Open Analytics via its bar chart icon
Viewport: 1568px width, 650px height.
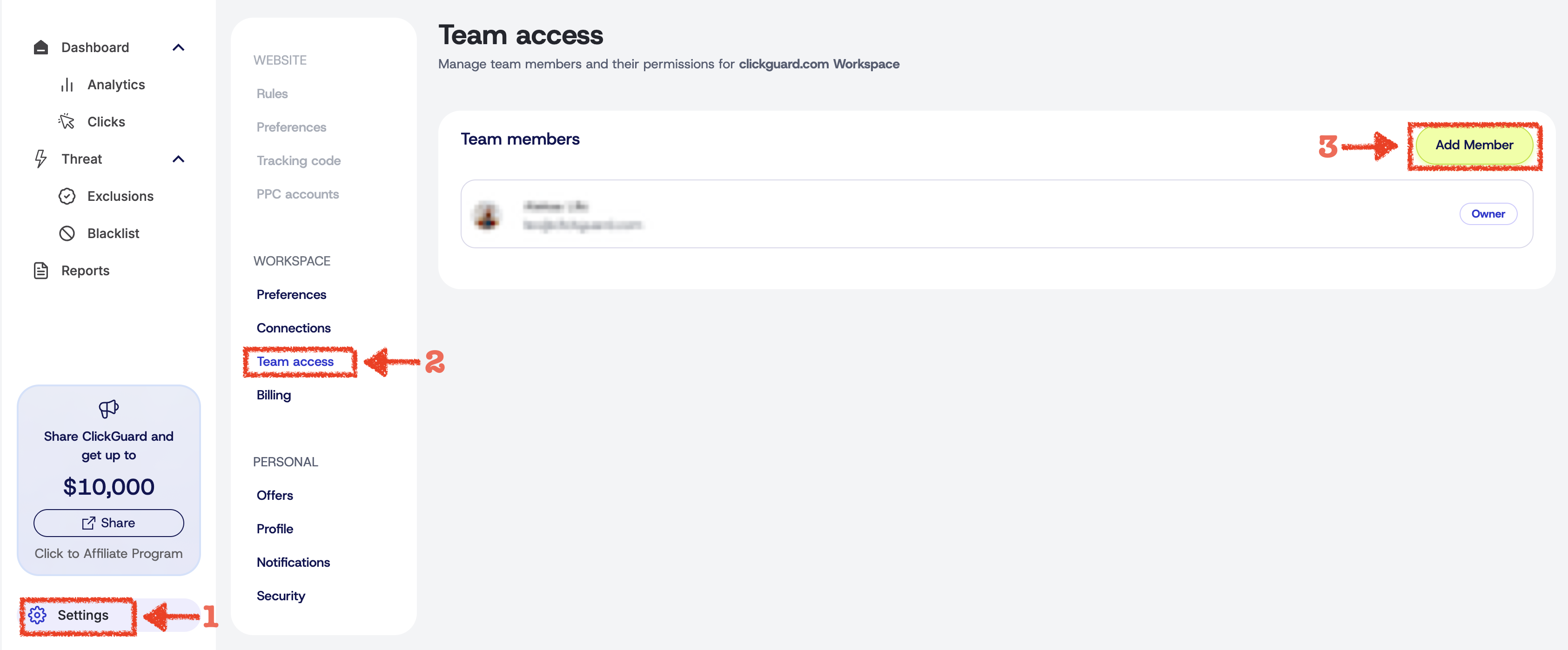[x=67, y=85]
